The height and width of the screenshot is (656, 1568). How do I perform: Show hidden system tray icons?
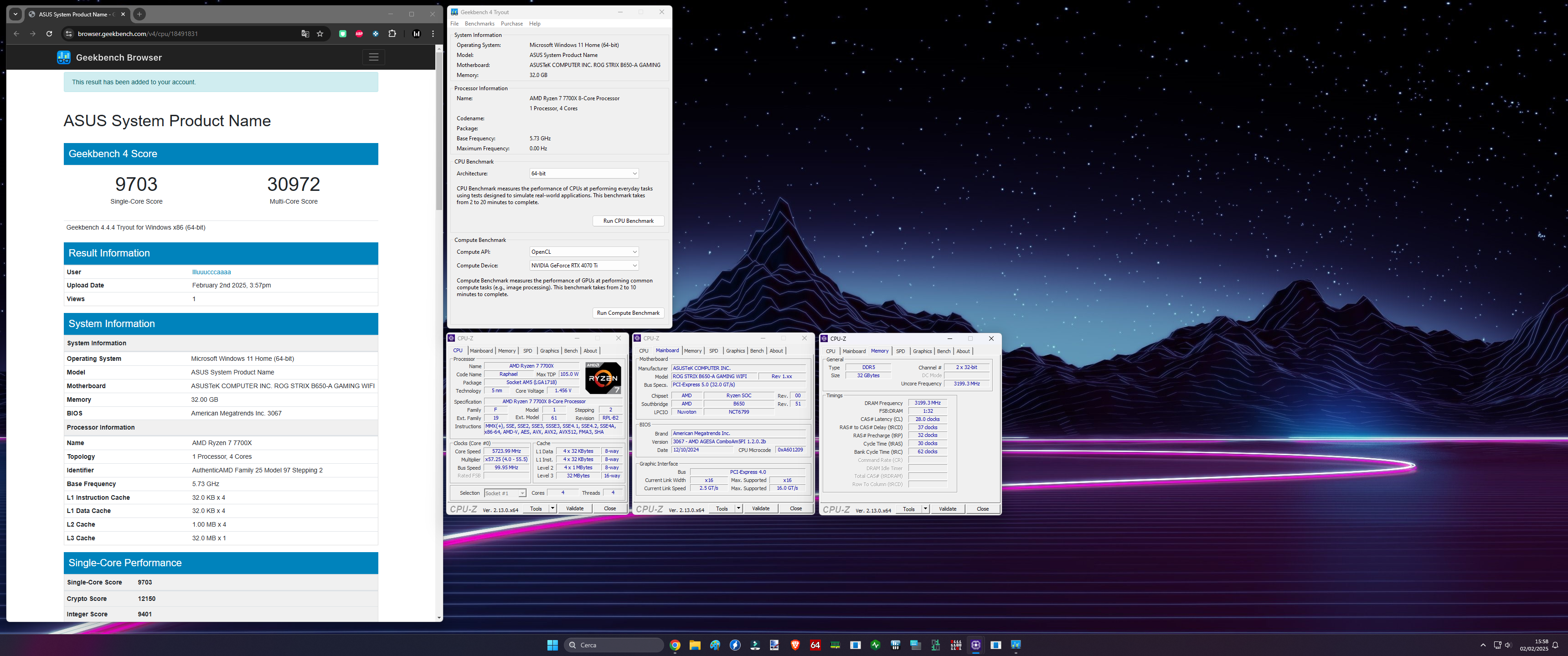pos(1483,645)
